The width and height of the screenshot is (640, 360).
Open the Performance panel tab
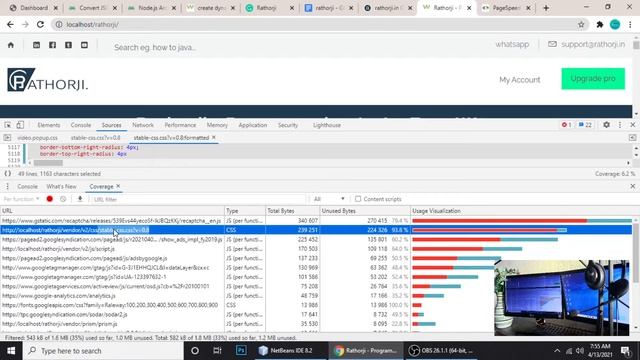[180, 125]
